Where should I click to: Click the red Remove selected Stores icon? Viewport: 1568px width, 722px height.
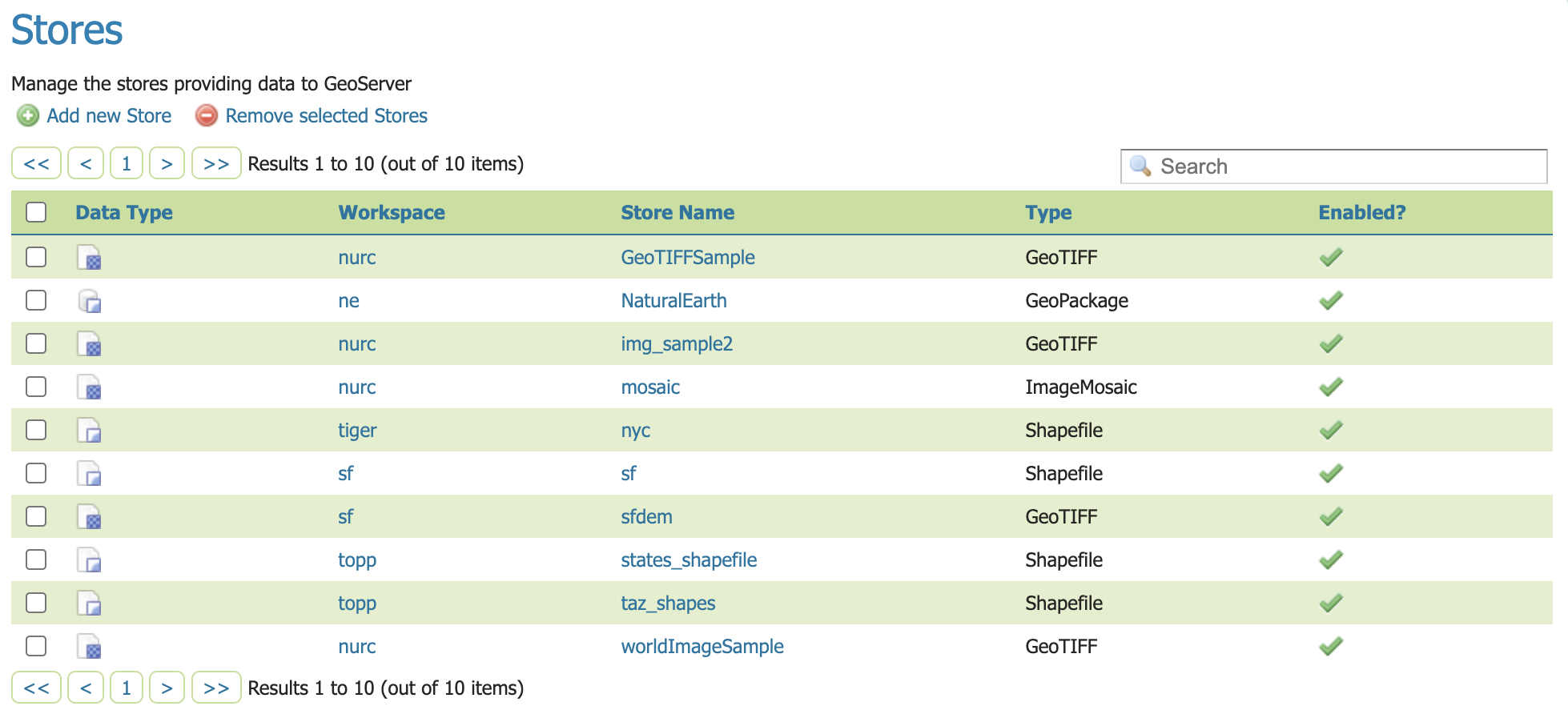207,116
